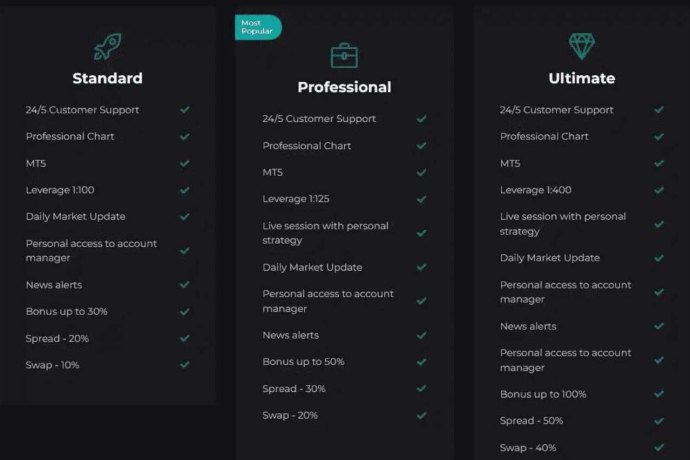The width and height of the screenshot is (690, 460).
Task: Click checkmark next to Bonus up to 30%
Action: 185,312
